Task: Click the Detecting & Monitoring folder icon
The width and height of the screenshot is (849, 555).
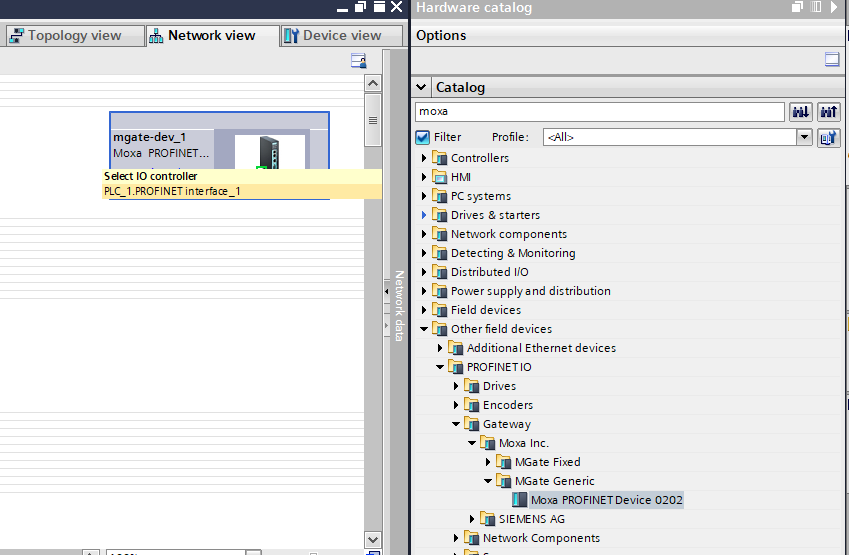Action: coord(440,253)
